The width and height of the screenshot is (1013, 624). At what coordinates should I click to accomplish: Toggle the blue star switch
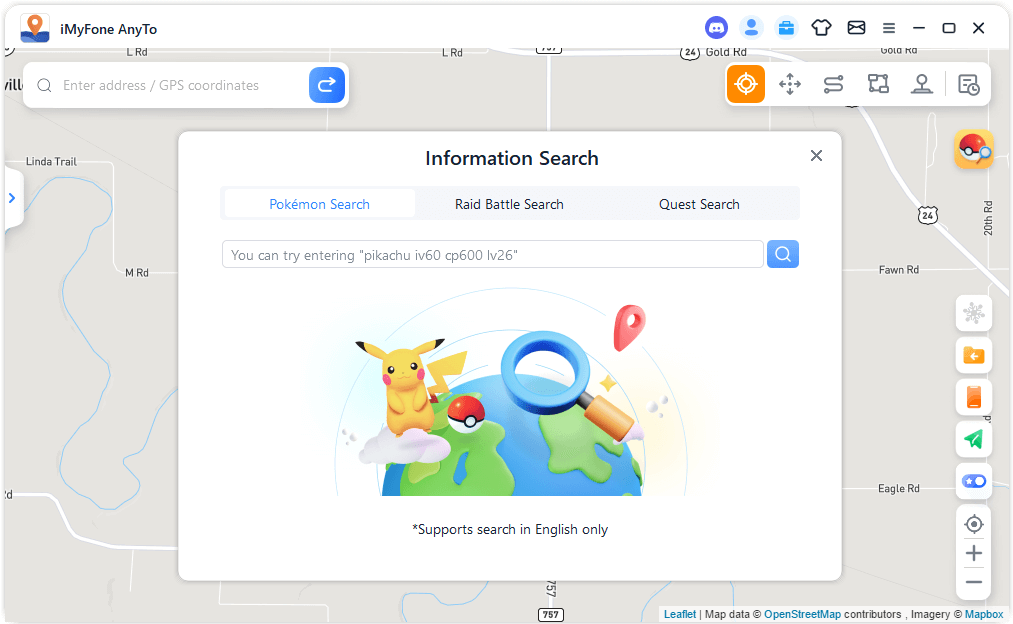tap(974, 481)
